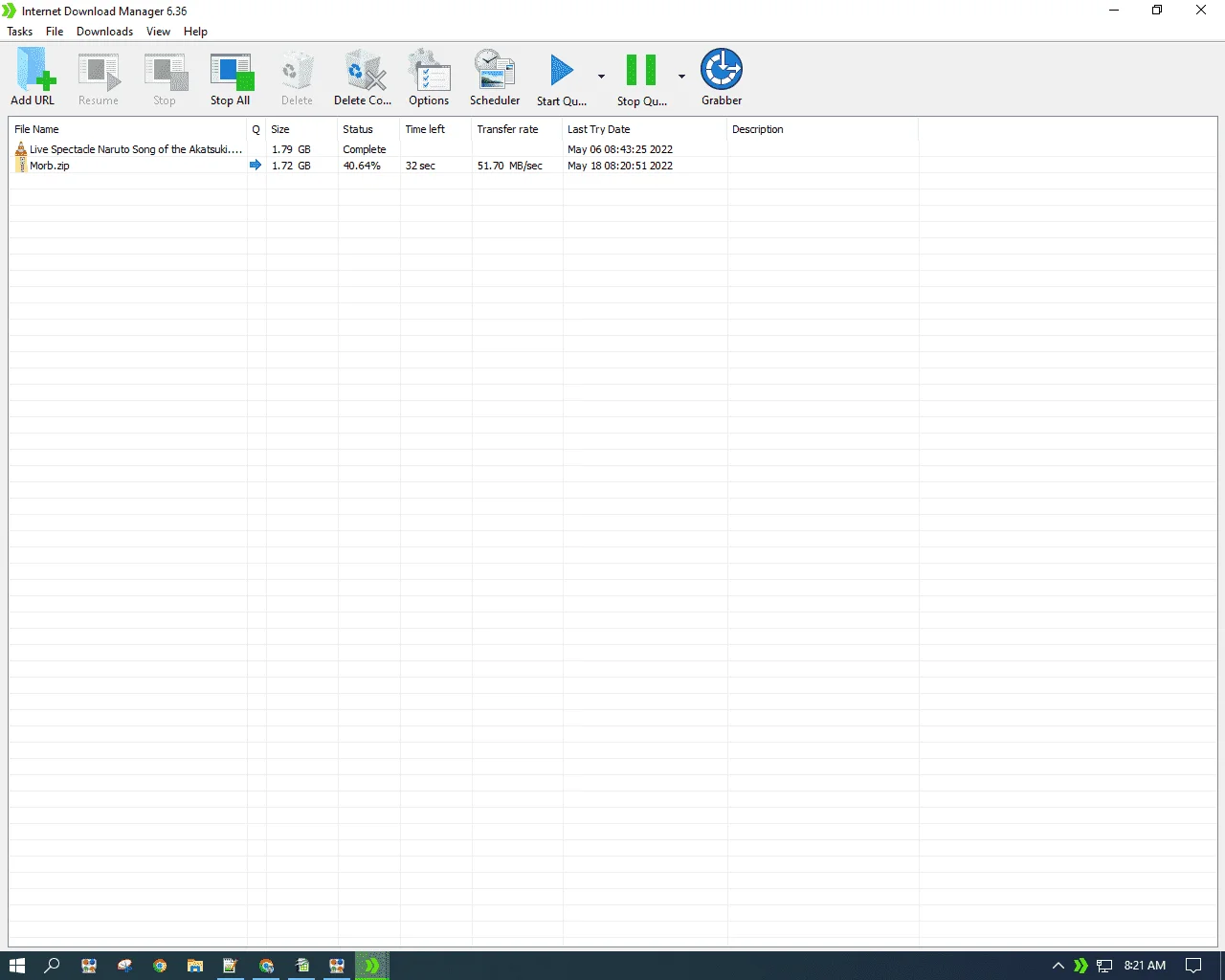
Task: Open the Windows Start menu
Action: click(x=17, y=966)
